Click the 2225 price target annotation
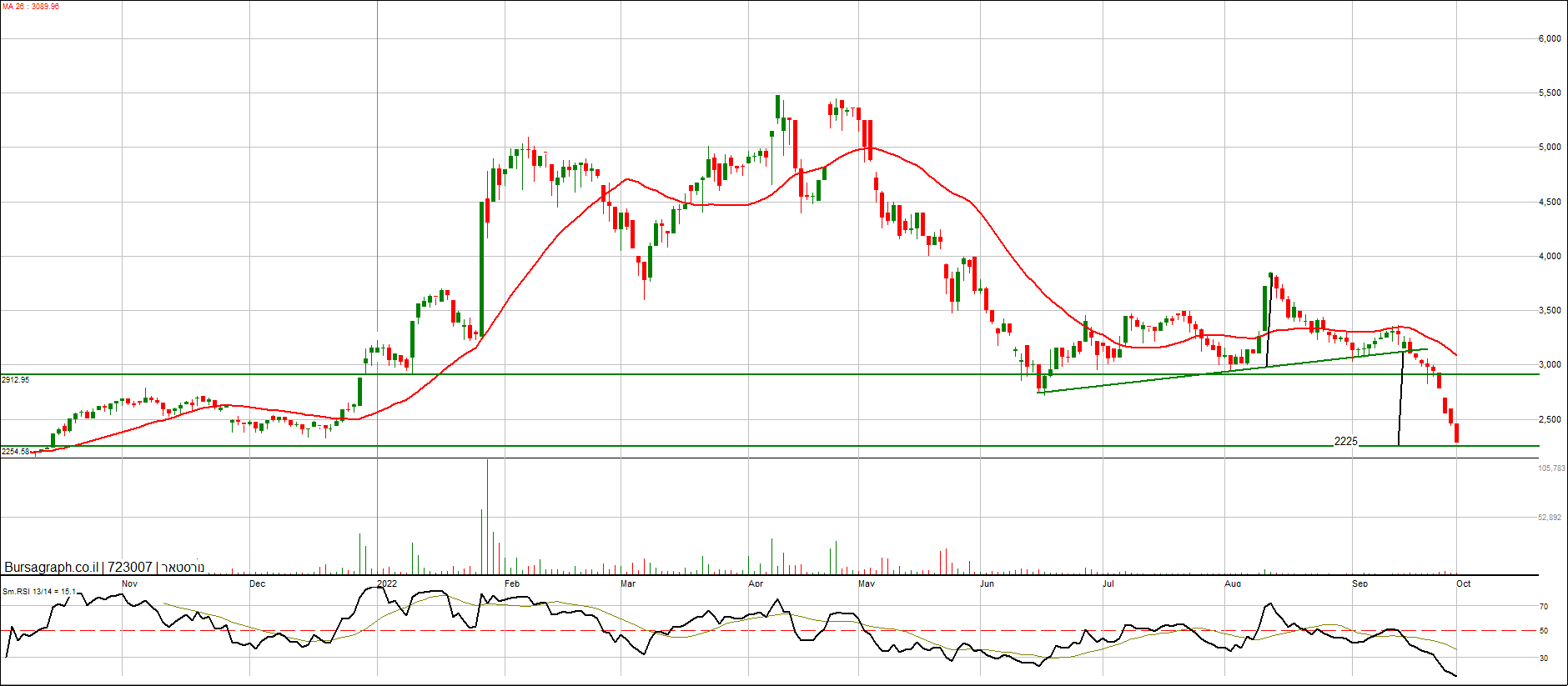 click(x=1345, y=441)
